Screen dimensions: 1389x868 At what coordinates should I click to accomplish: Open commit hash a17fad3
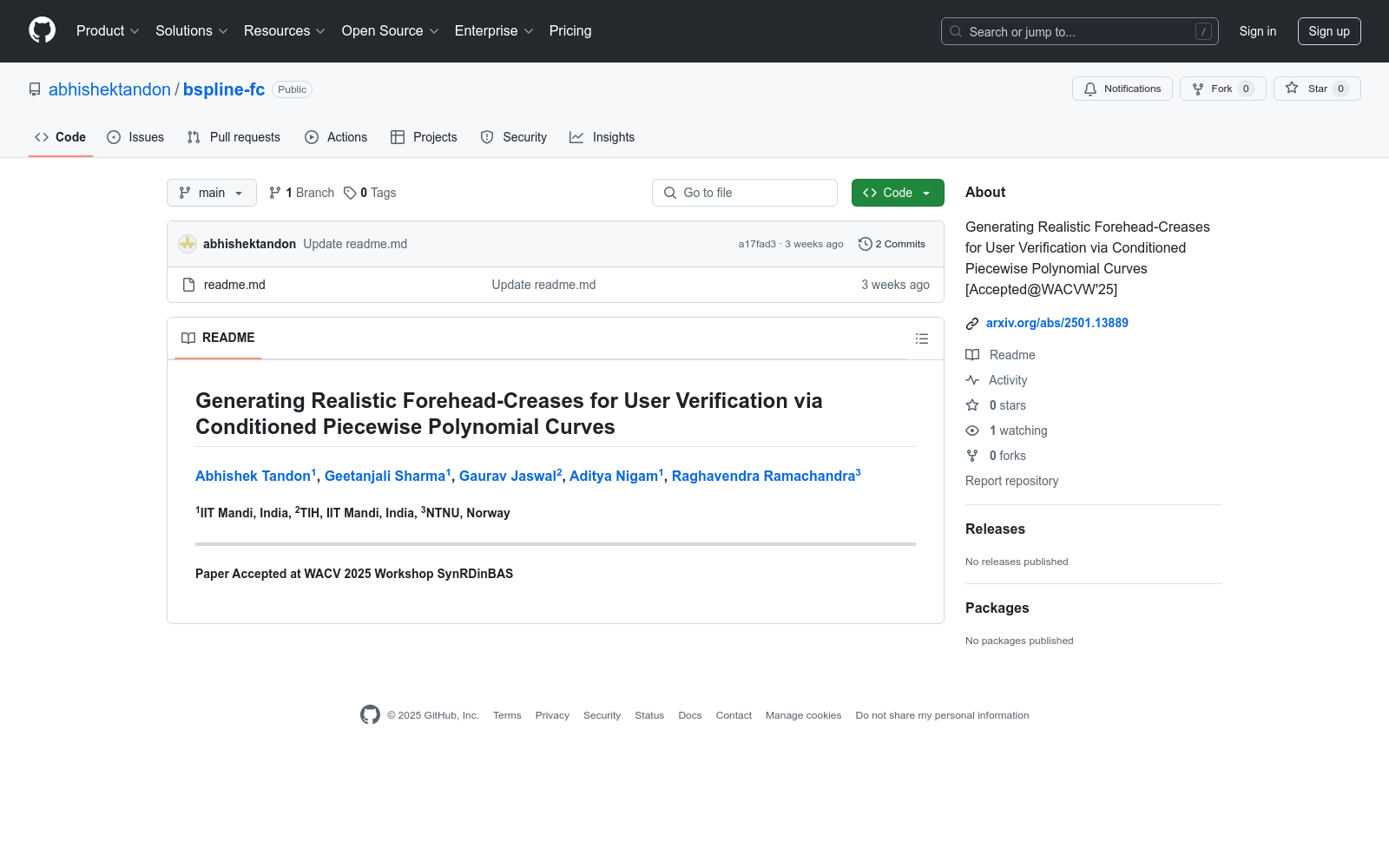click(757, 245)
